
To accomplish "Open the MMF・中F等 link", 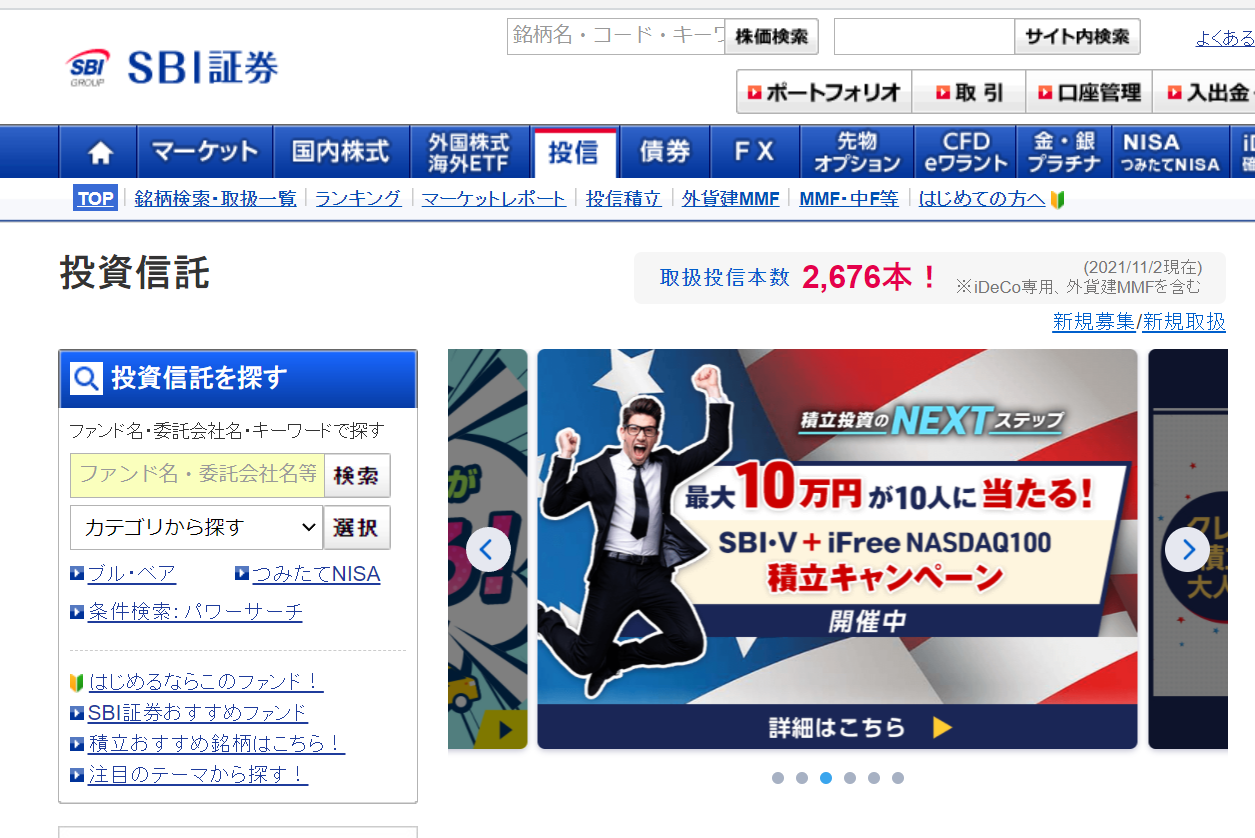I will [x=849, y=199].
